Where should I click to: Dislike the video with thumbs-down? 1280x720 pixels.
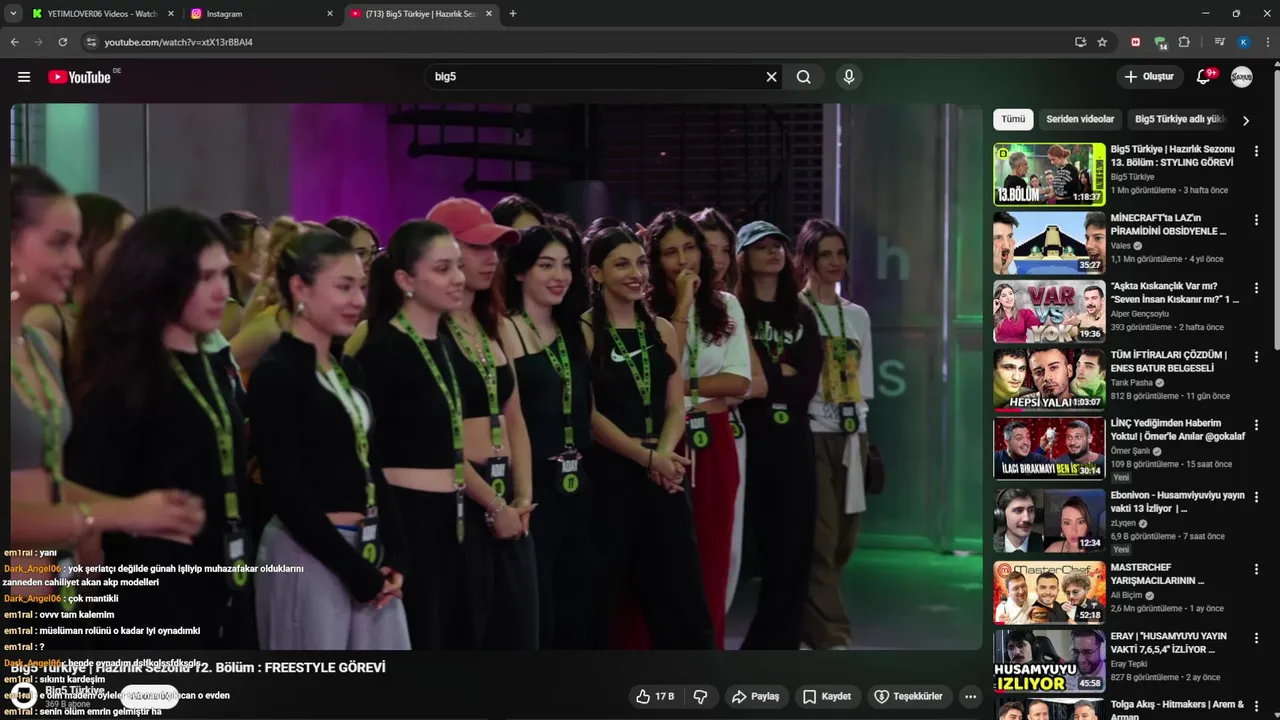pos(701,696)
